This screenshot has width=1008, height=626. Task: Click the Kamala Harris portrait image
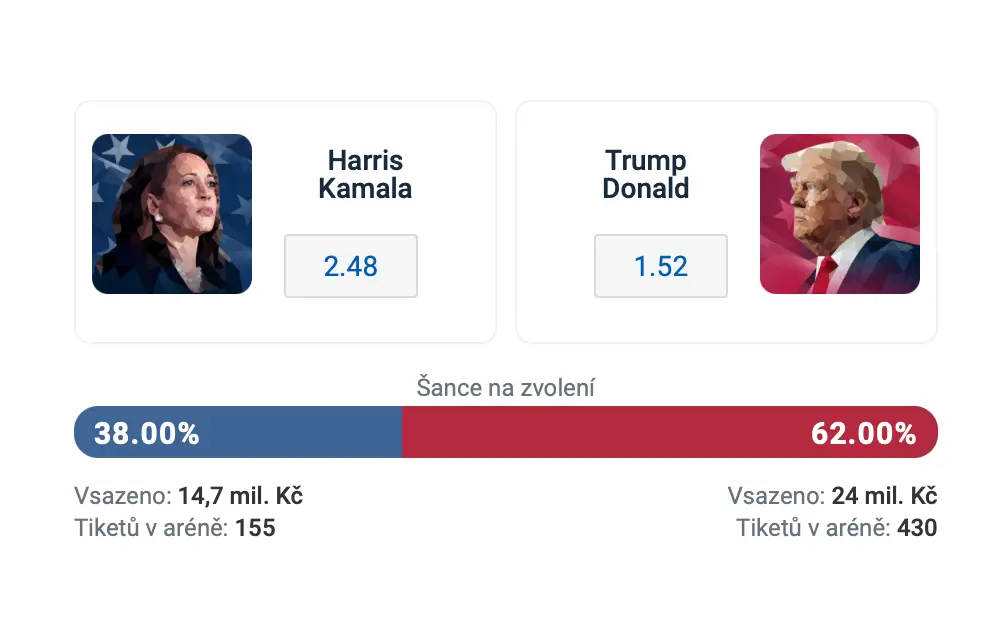(x=172, y=214)
